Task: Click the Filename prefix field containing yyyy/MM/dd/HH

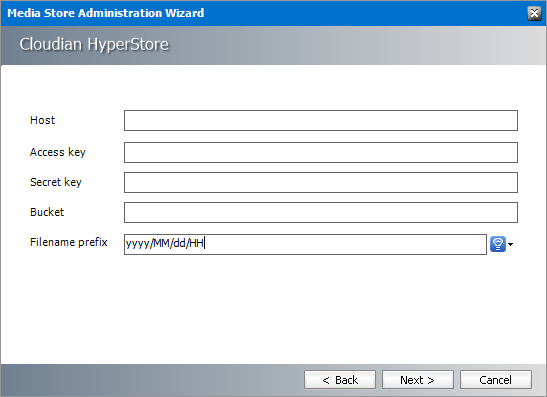Action: point(305,244)
